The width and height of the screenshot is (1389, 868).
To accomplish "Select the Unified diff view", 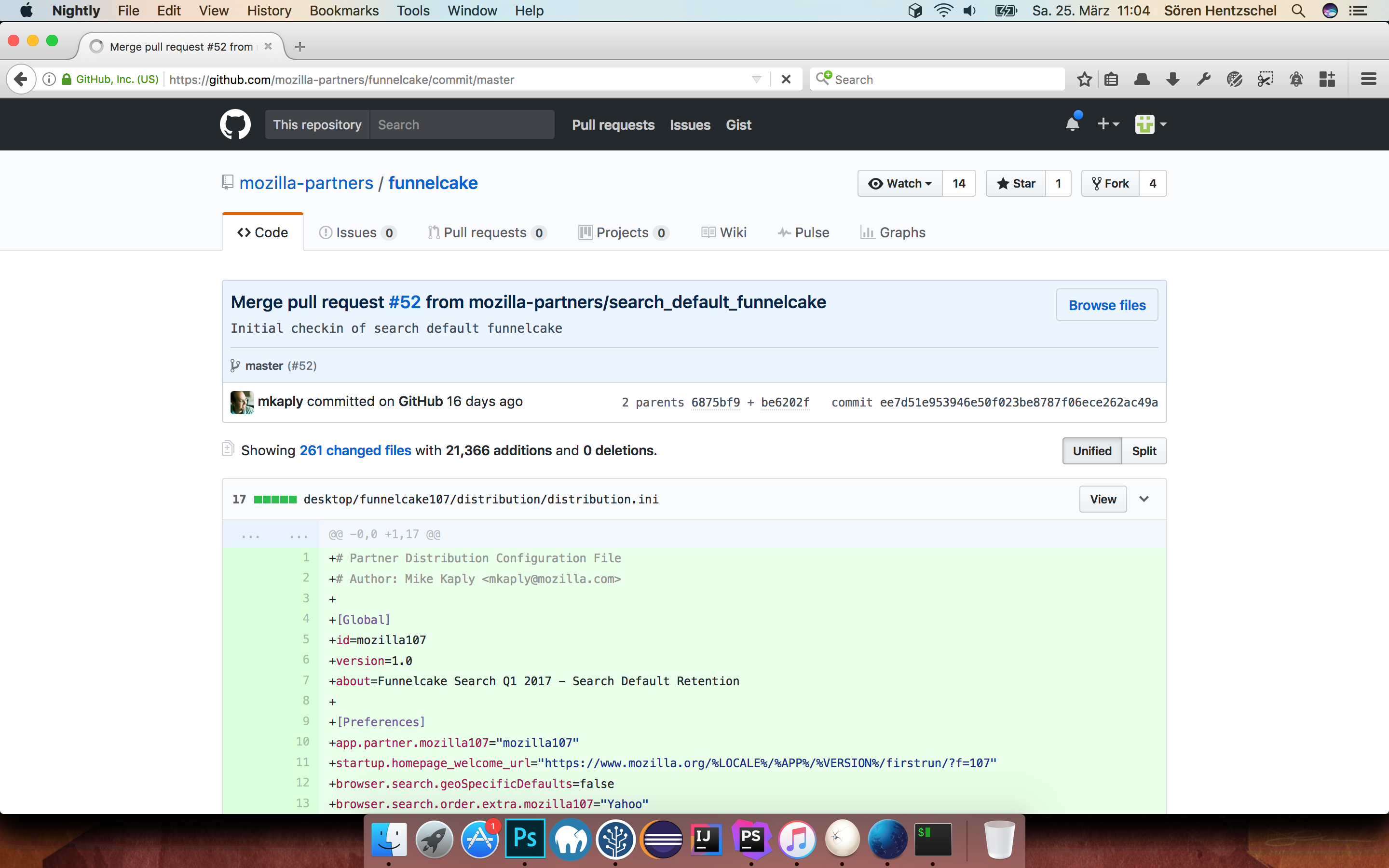I will pos(1092,451).
